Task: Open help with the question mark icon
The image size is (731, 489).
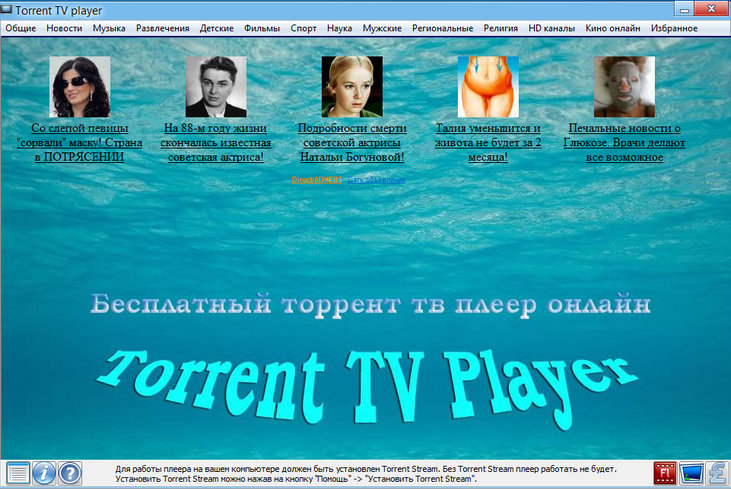Action: pyautogui.click(x=70, y=474)
